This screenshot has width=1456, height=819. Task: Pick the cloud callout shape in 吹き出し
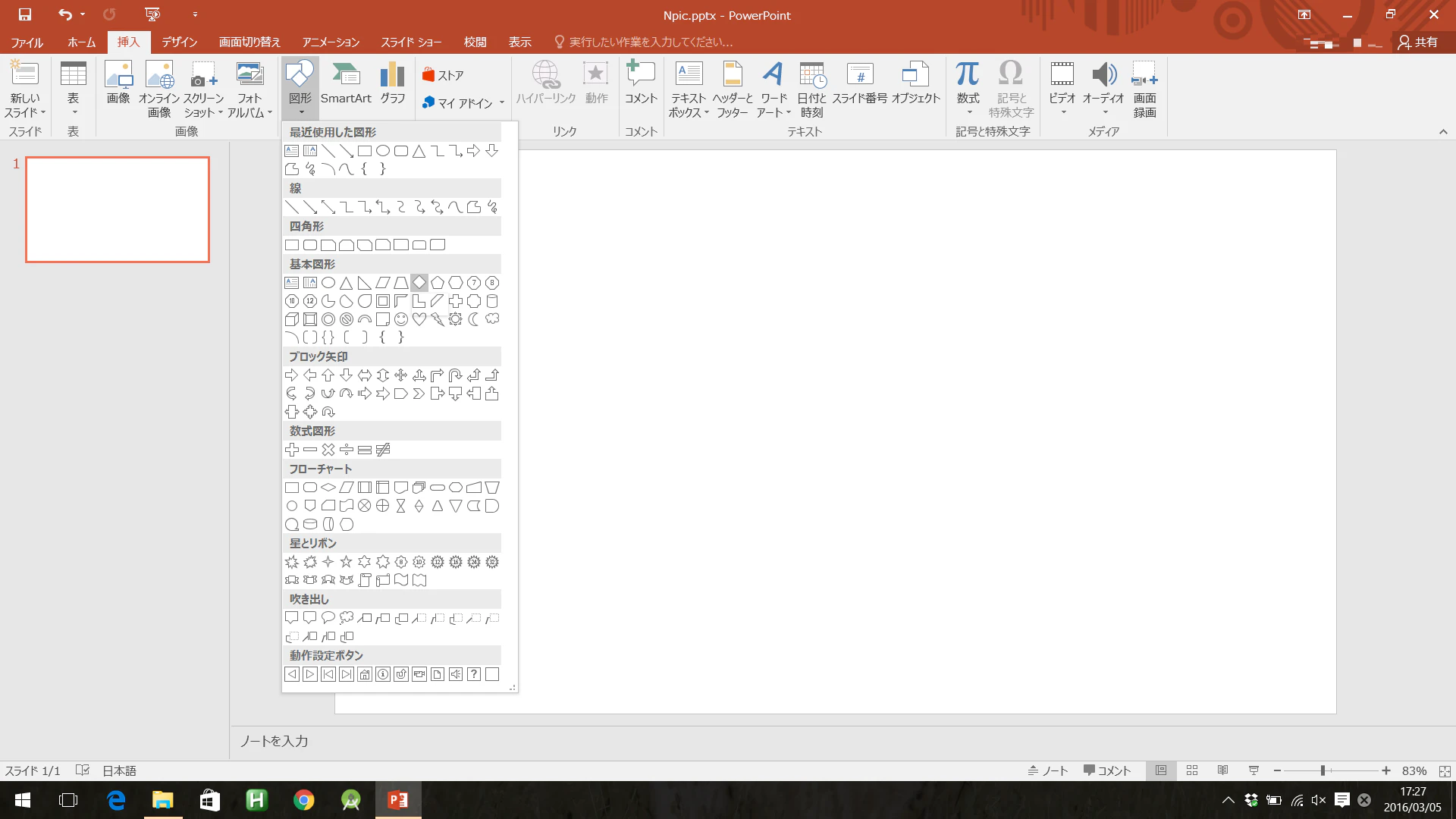347,618
